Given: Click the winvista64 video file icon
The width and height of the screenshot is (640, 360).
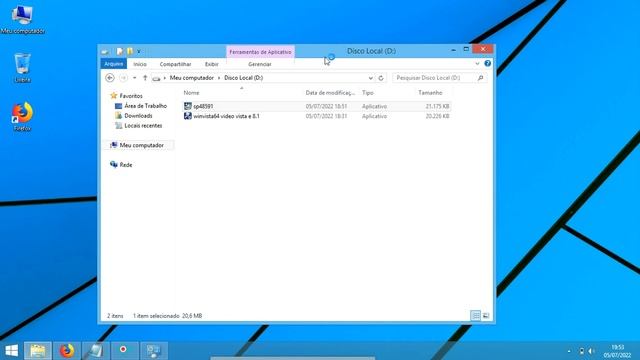Looking at the screenshot, I should (187, 116).
